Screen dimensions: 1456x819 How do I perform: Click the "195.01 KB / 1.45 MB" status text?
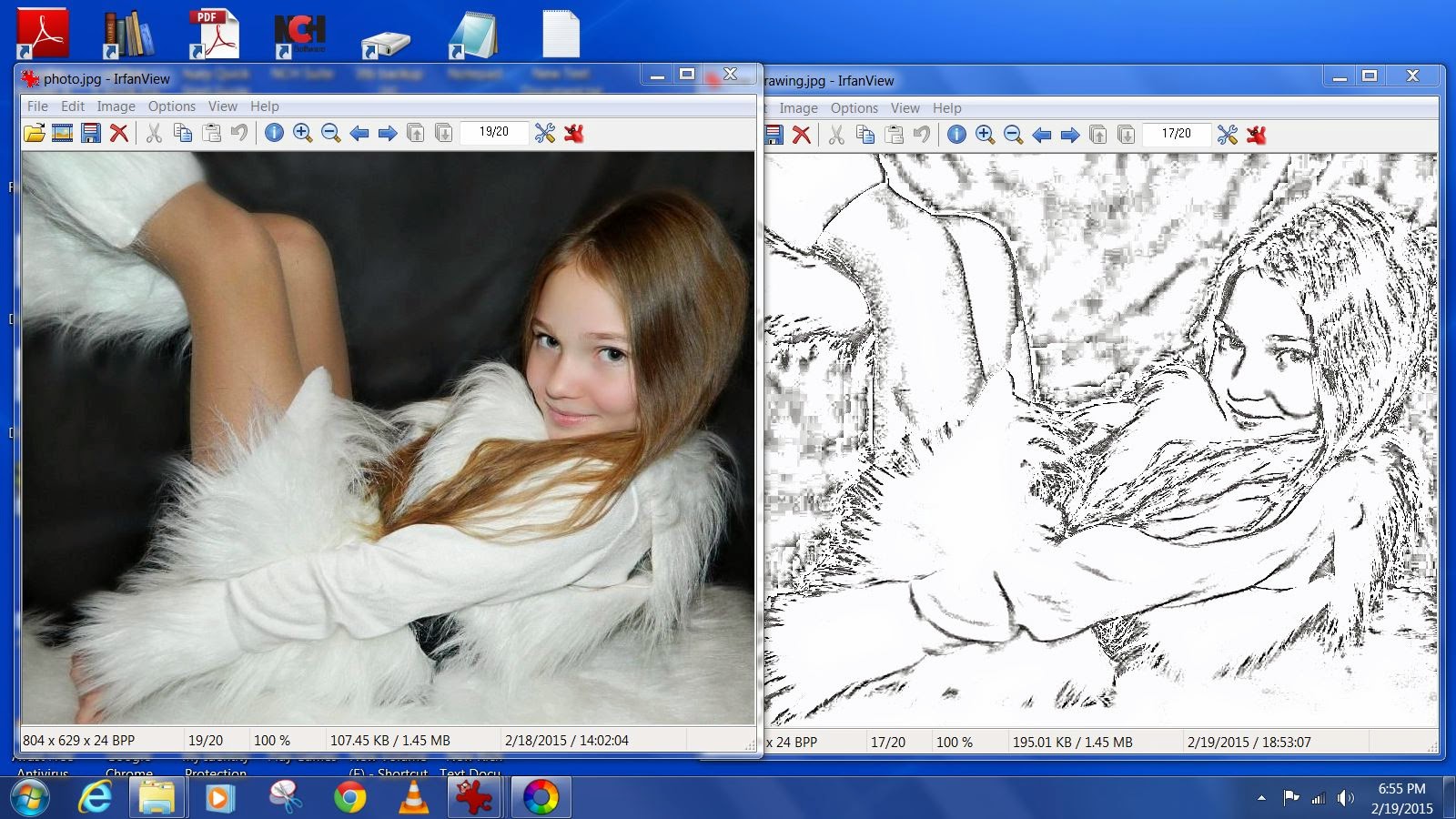(x=1073, y=743)
